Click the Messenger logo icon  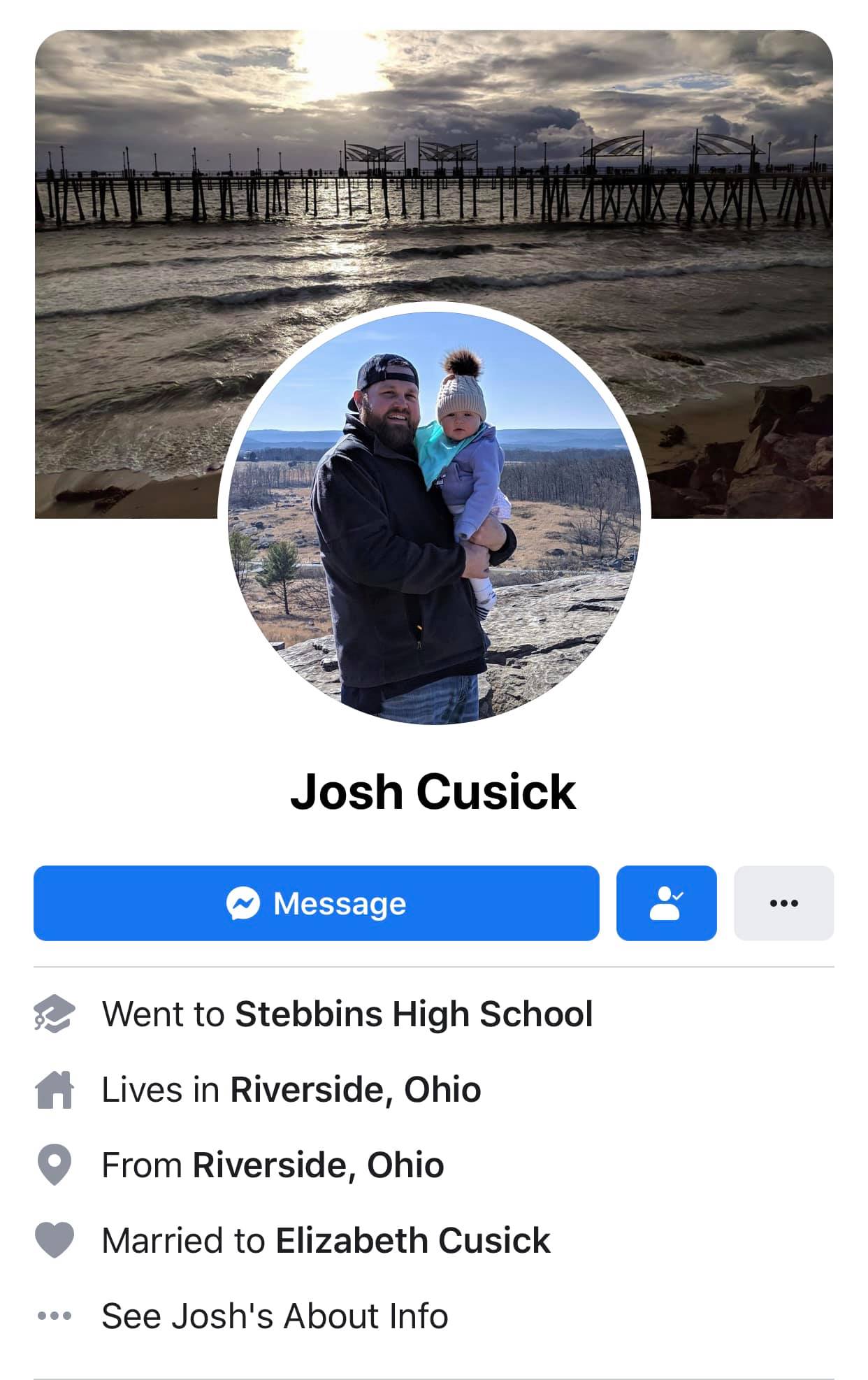click(x=243, y=903)
